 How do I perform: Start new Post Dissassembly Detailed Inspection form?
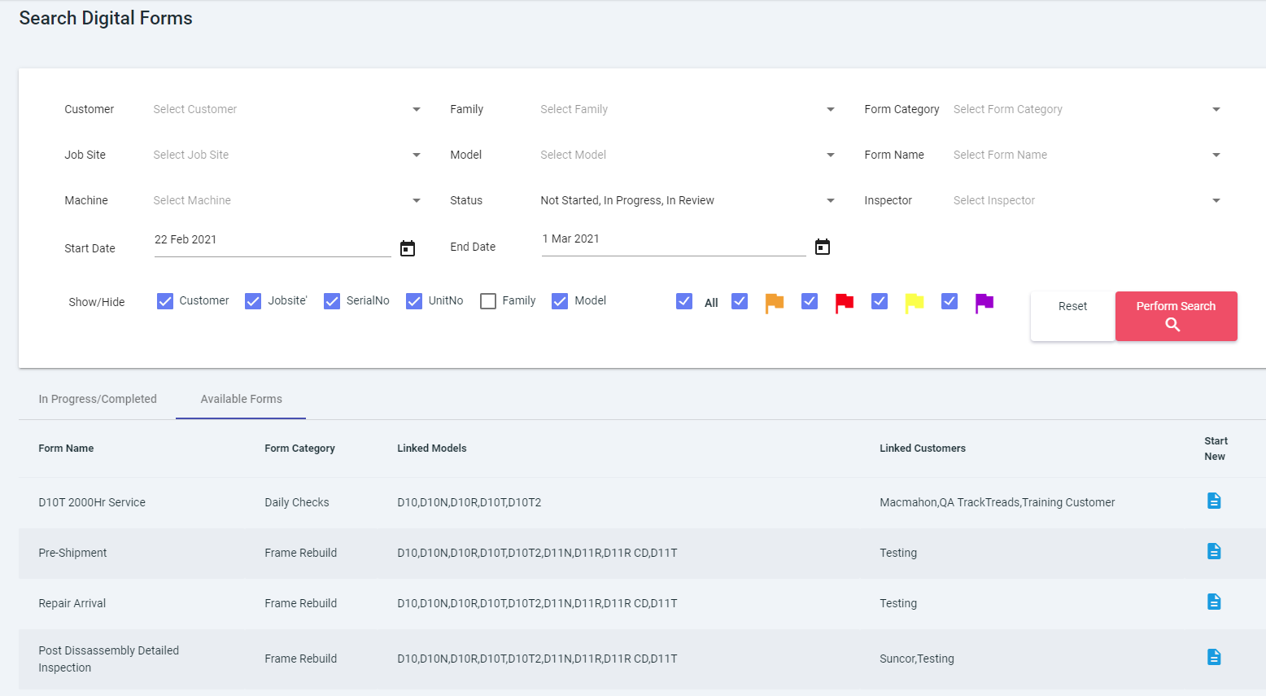[1214, 657]
